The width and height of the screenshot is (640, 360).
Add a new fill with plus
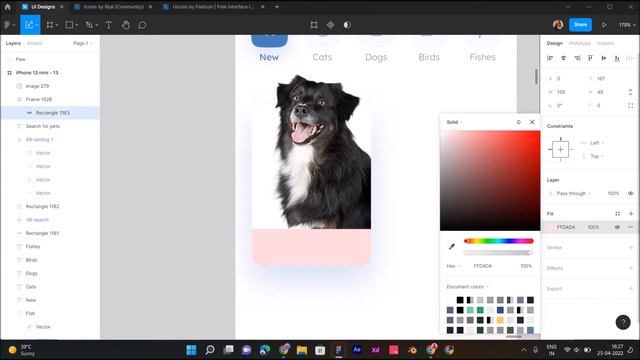coord(631,213)
